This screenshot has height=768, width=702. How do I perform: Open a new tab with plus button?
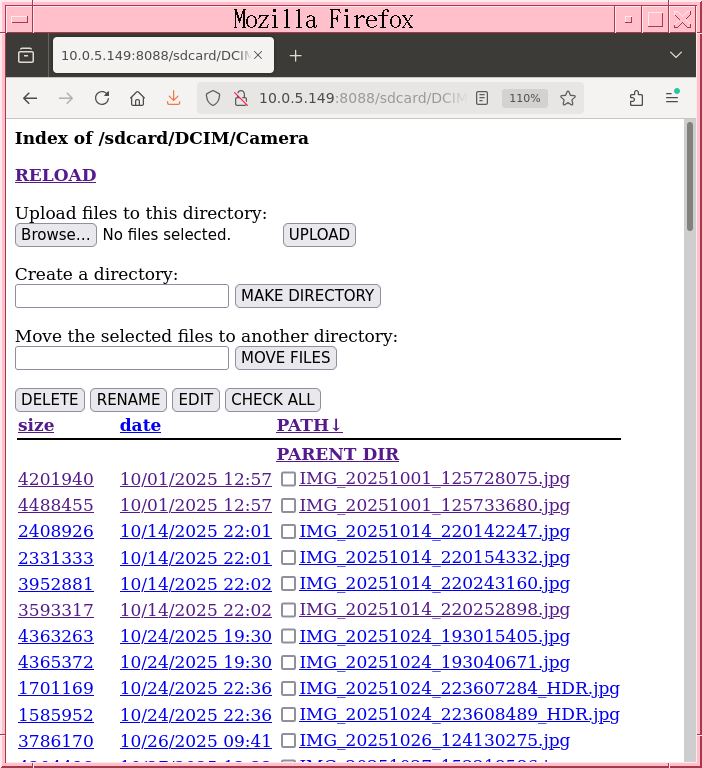point(295,56)
